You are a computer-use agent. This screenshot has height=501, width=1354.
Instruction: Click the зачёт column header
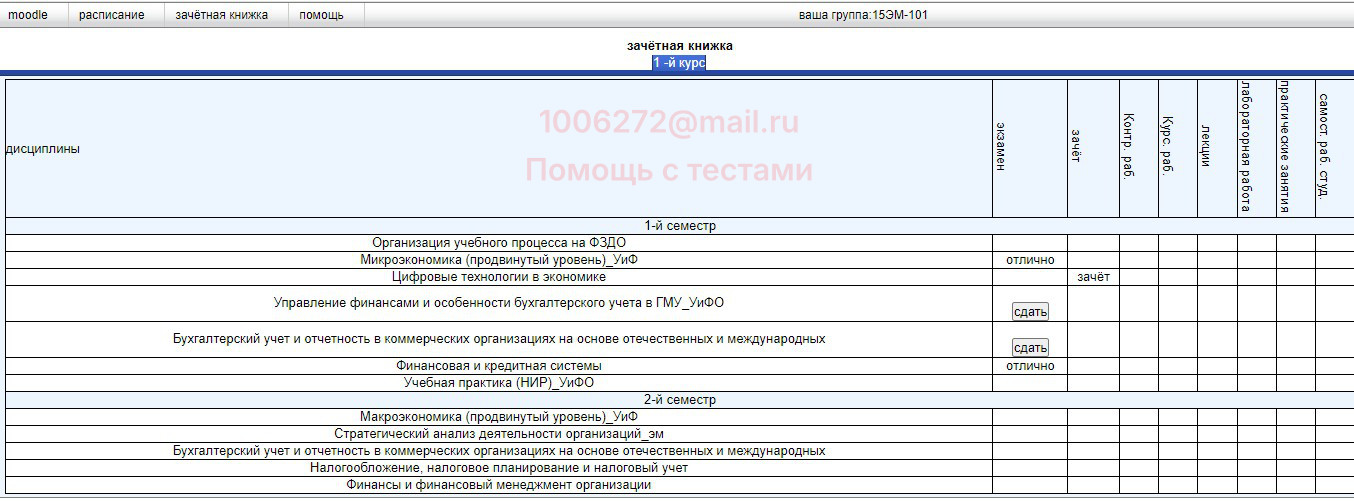pyautogui.click(x=1076, y=147)
